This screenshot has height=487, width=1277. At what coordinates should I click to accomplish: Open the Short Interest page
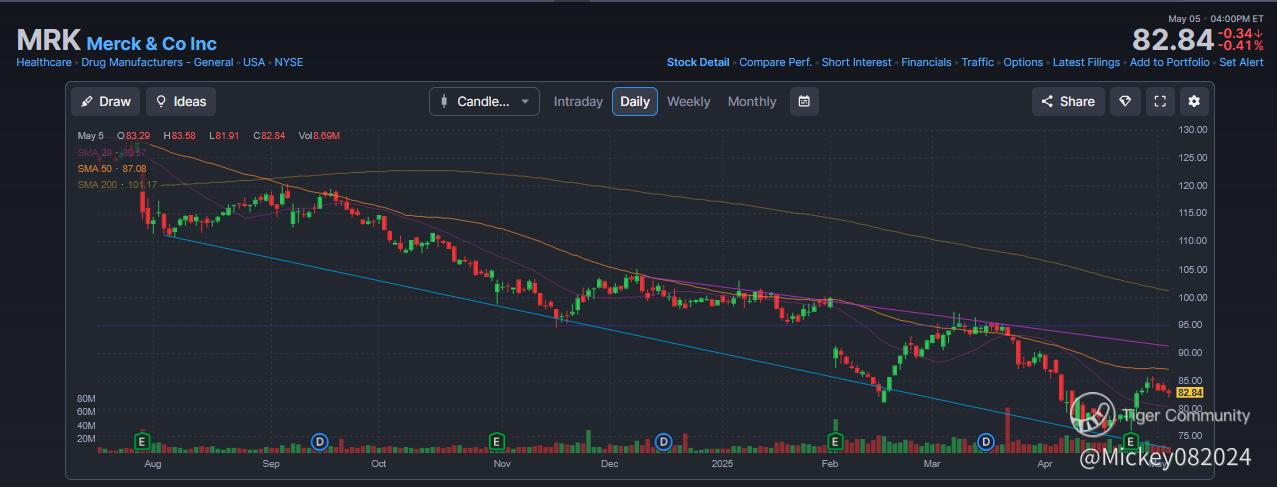pyautogui.click(x=856, y=62)
